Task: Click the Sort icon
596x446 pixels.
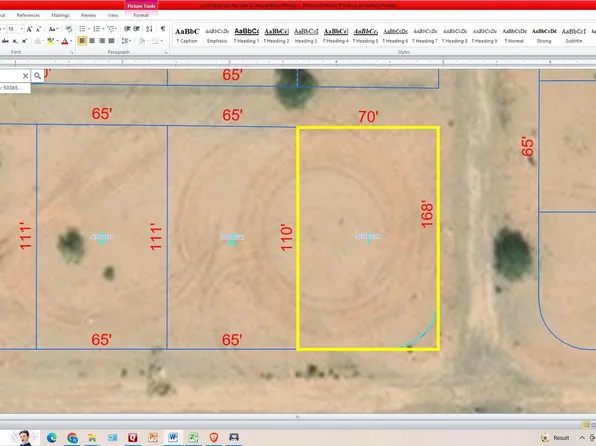Action: click(x=149, y=29)
